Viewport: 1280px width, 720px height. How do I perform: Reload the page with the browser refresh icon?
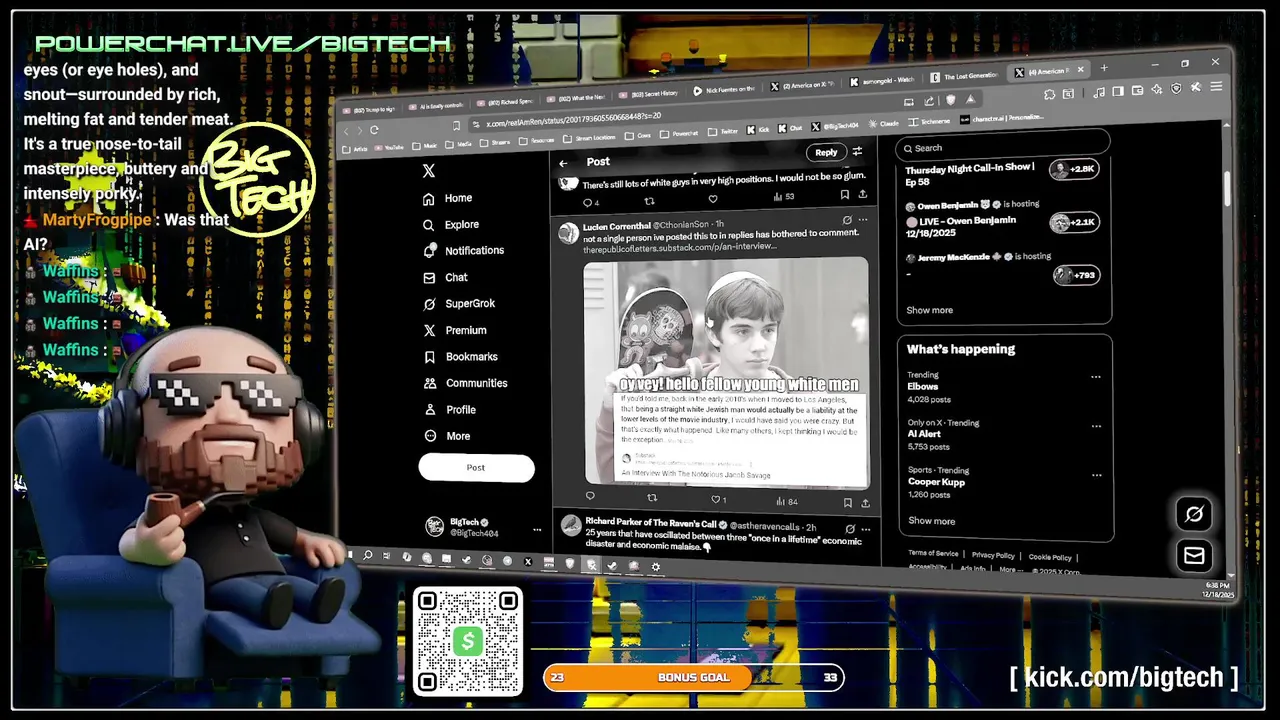point(374,130)
